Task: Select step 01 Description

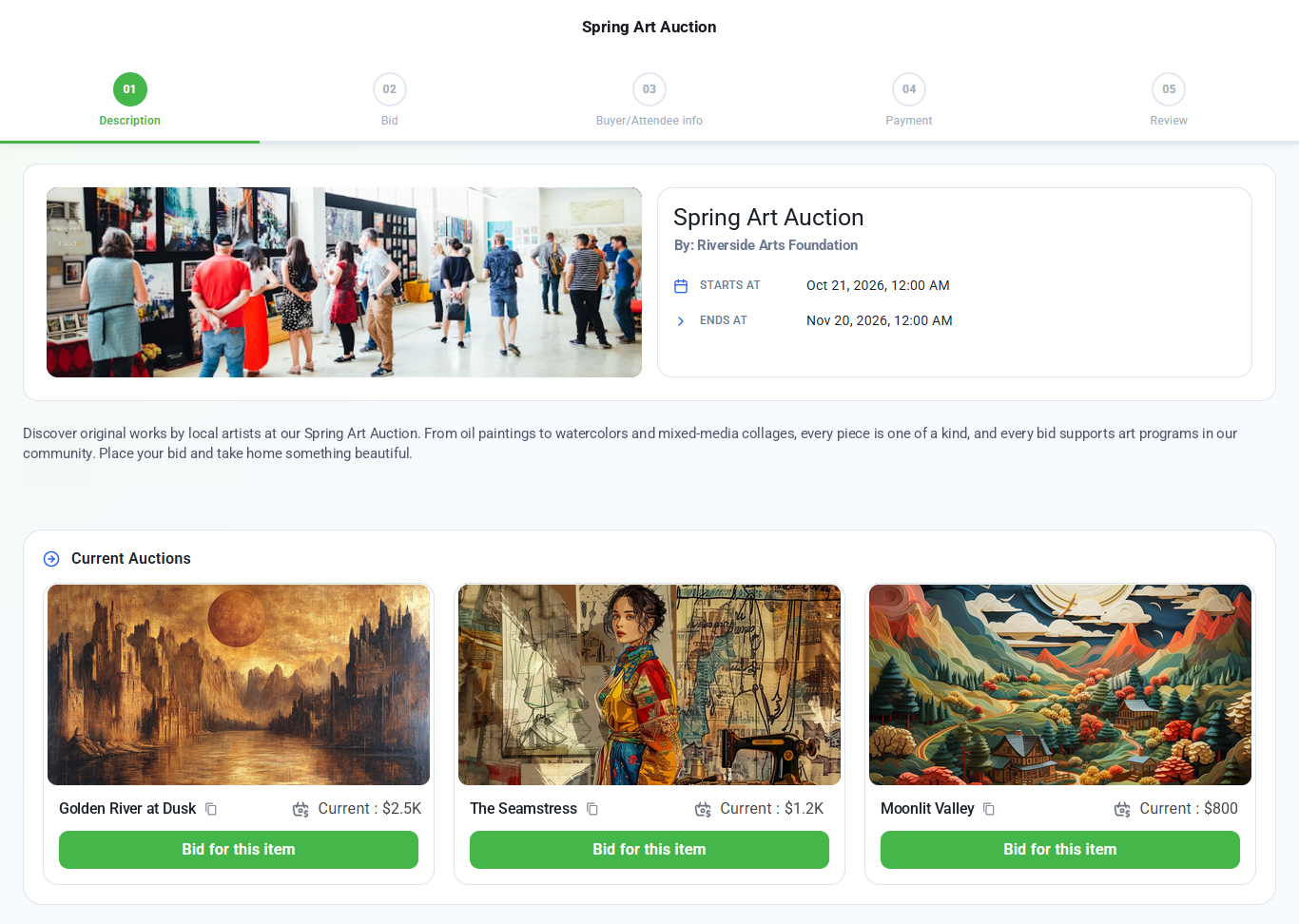Action: pyautogui.click(x=129, y=100)
